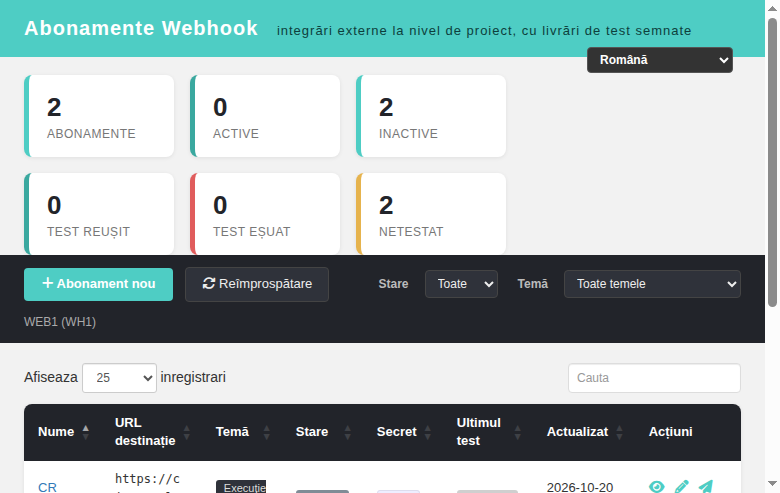Sort the table by Actualizat column

tap(585, 432)
